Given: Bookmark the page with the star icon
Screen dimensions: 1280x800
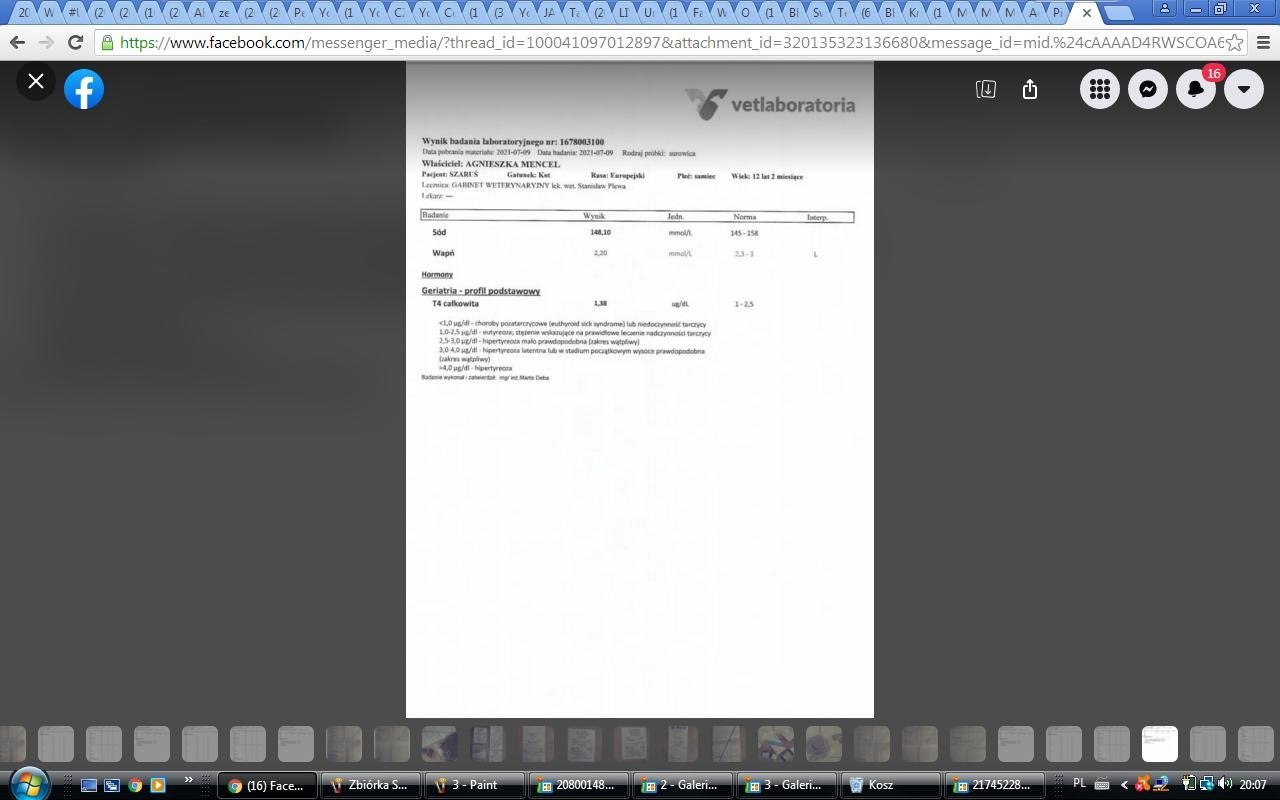Looking at the screenshot, I should point(1235,43).
